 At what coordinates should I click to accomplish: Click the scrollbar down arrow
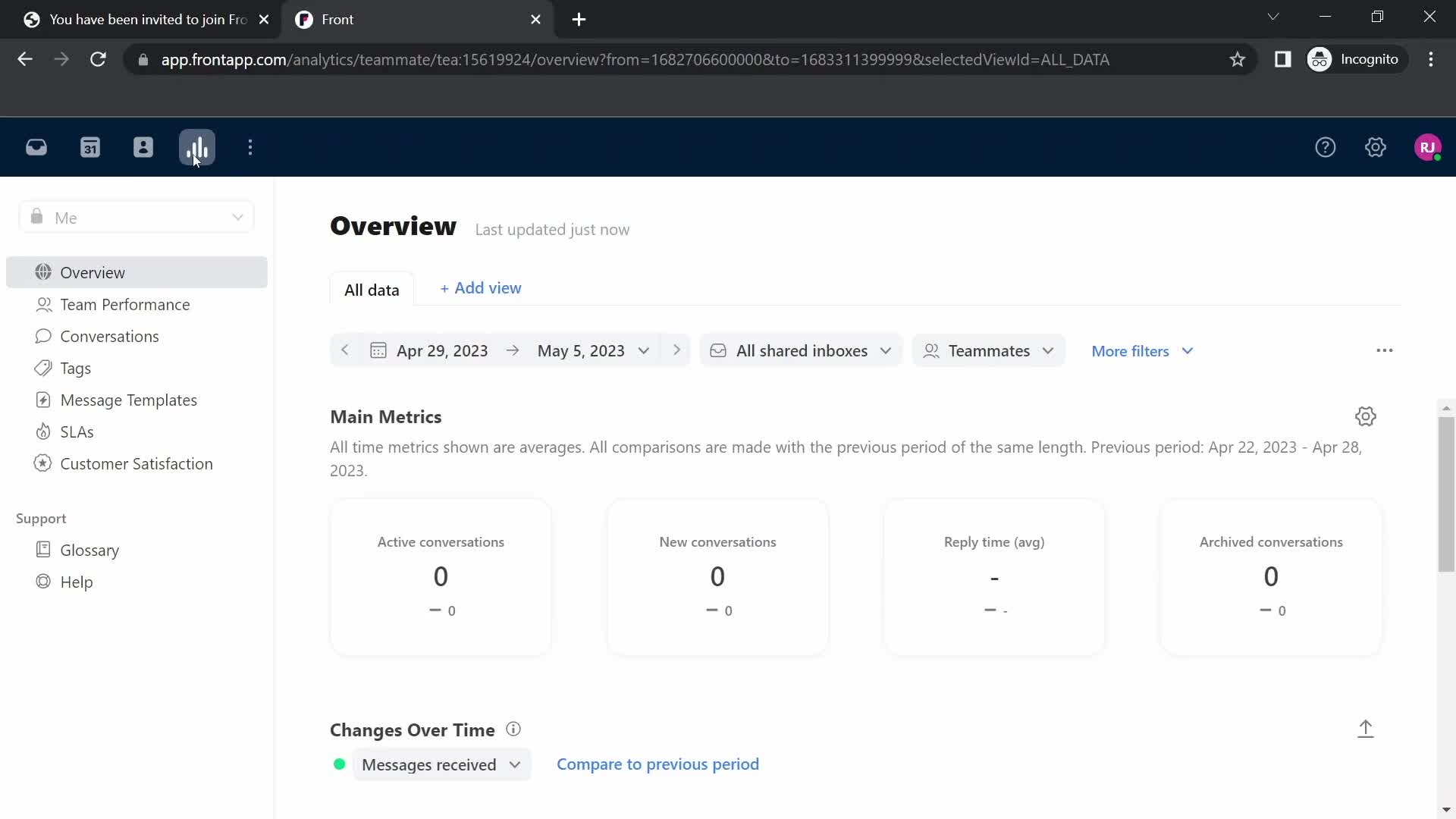pos(1446,810)
